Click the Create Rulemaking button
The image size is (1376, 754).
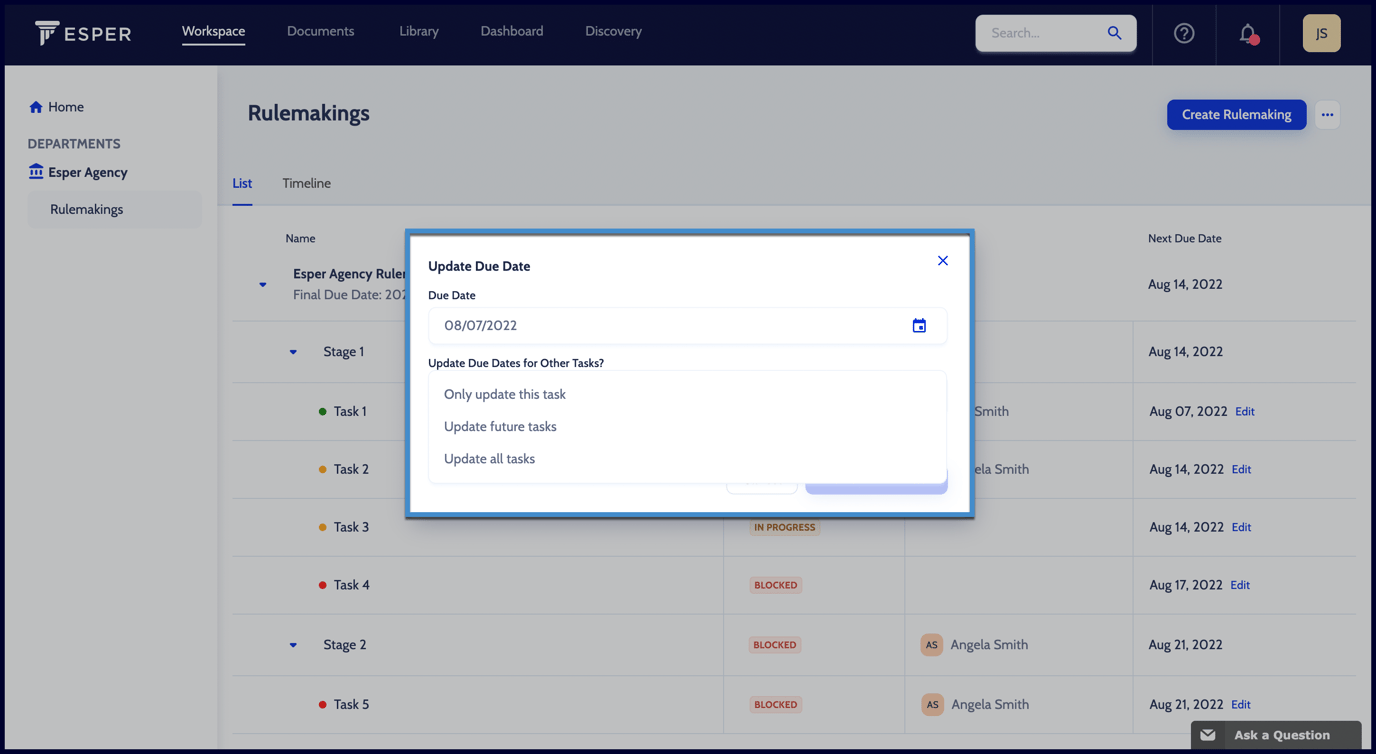click(1236, 115)
